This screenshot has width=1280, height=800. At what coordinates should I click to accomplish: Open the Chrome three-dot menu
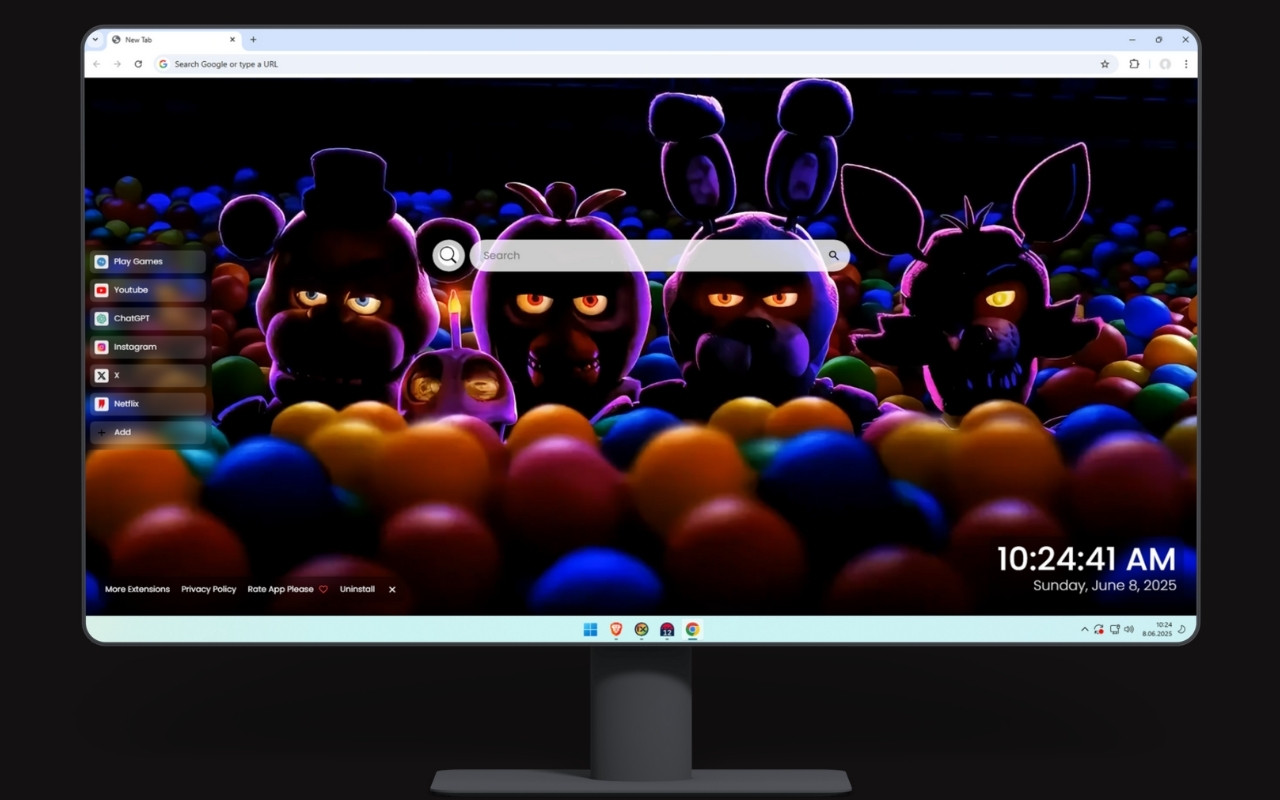coord(1186,64)
